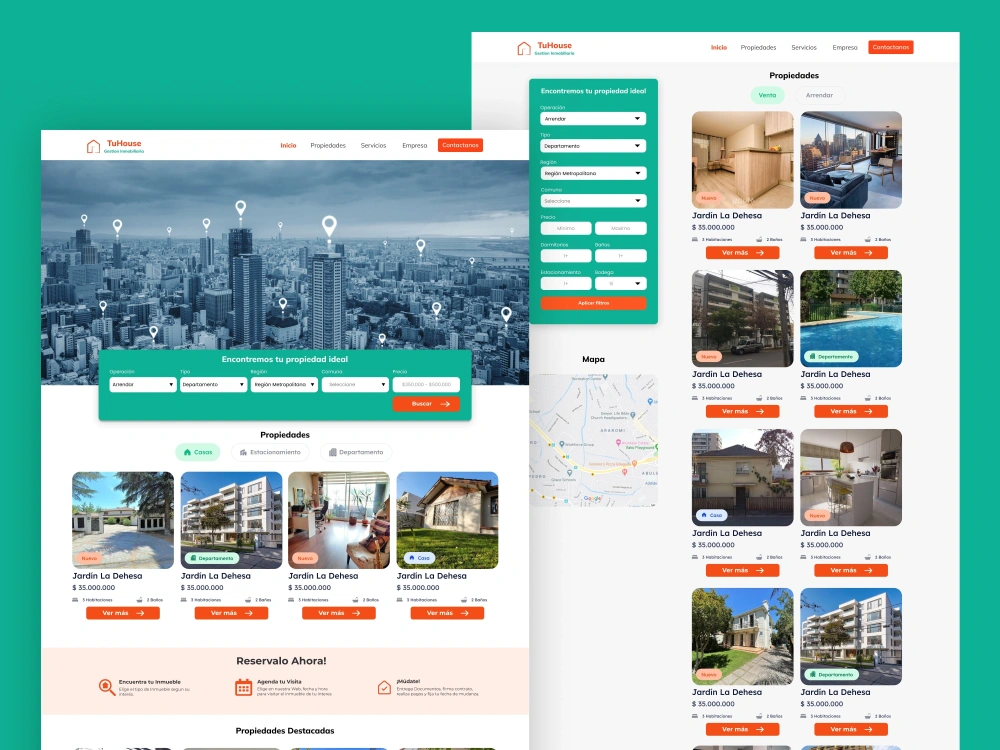Open Inicio in the properties page navbar
Image resolution: width=1000 pixels, height=750 pixels.
(x=719, y=47)
